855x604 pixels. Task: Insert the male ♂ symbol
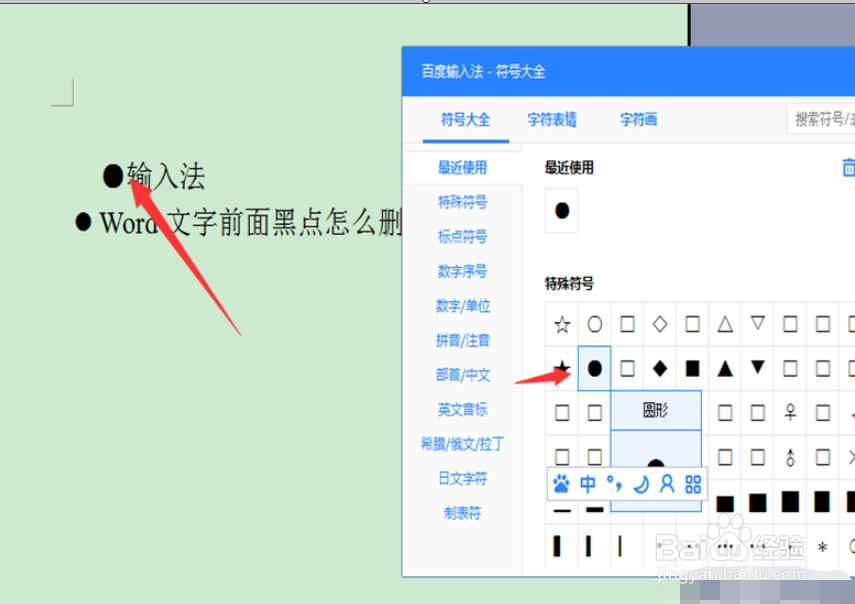pos(790,457)
